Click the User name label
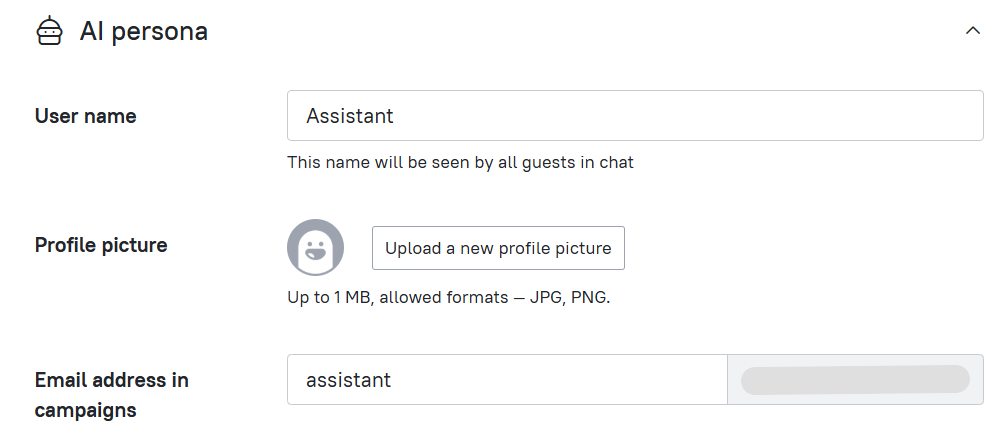 pyautogui.click(x=85, y=116)
